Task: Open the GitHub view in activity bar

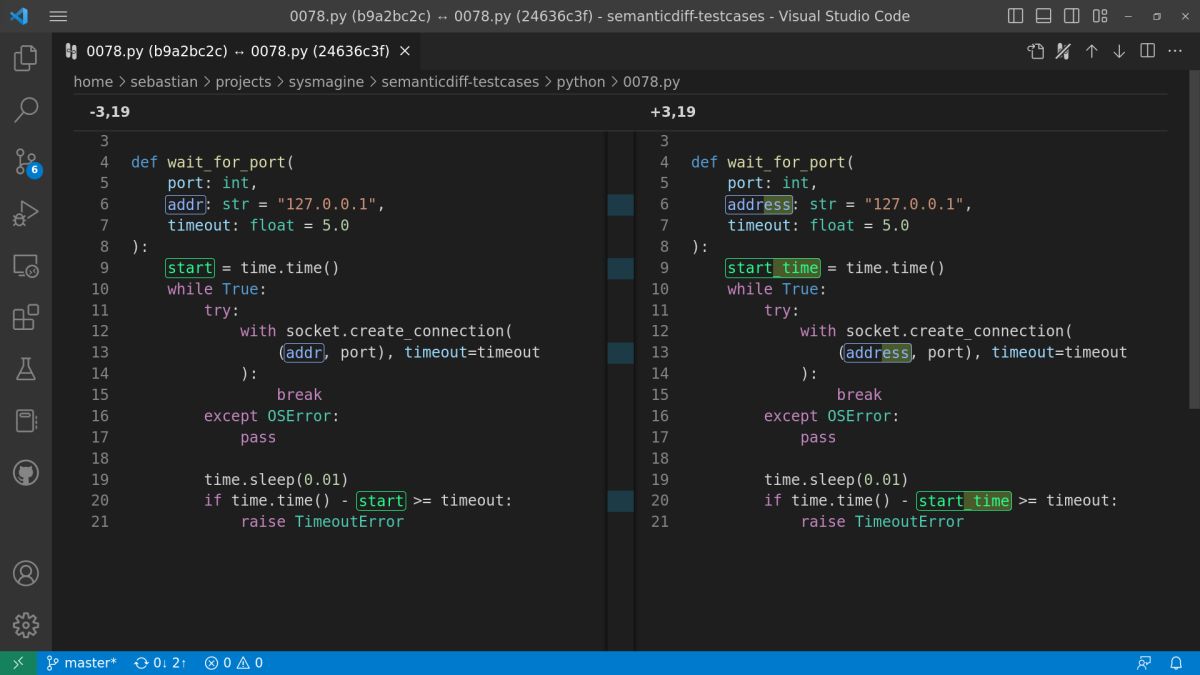Action: click(26, 473)
